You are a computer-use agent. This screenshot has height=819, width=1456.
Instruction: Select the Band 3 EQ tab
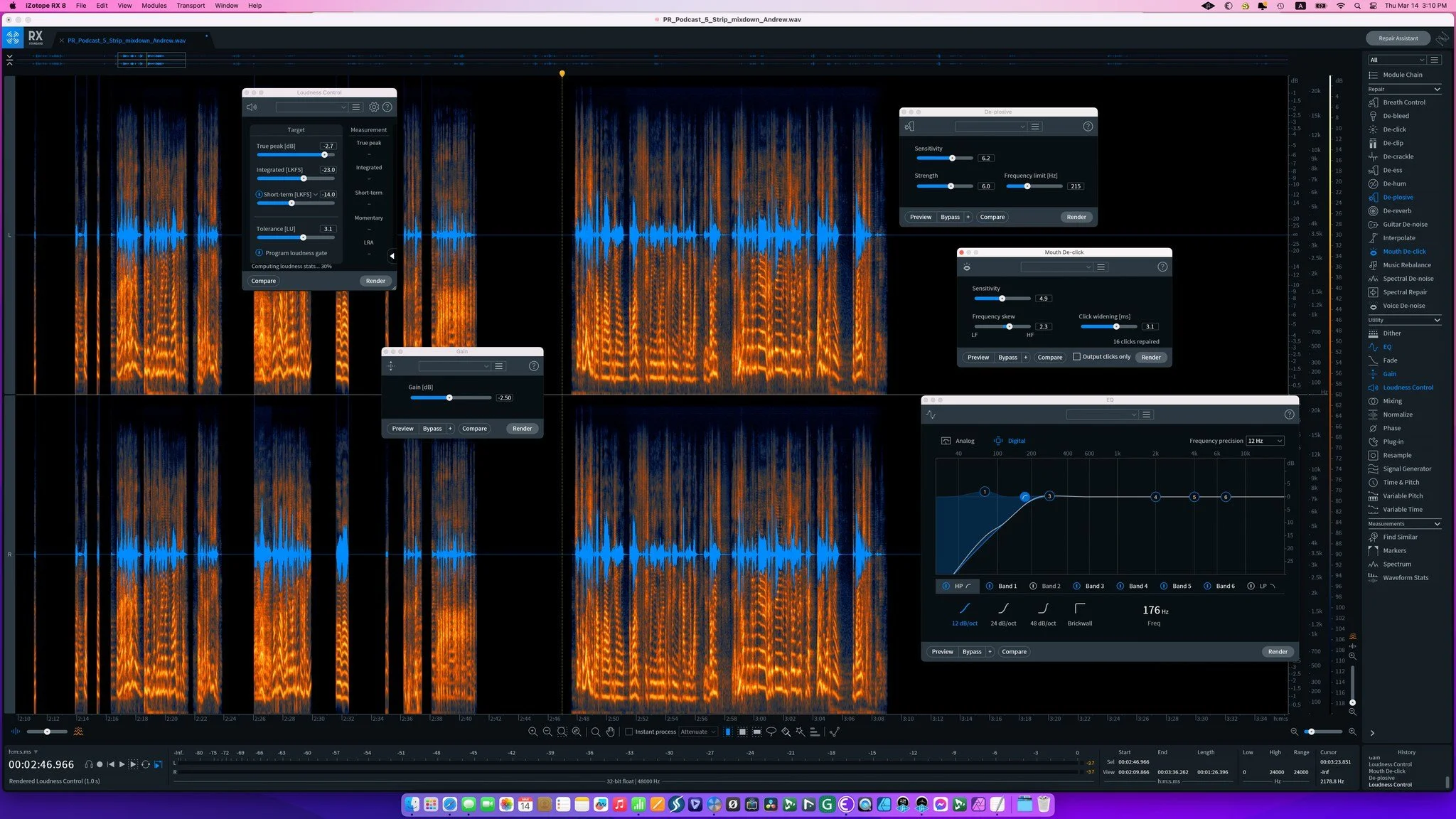coord(1094,586)
